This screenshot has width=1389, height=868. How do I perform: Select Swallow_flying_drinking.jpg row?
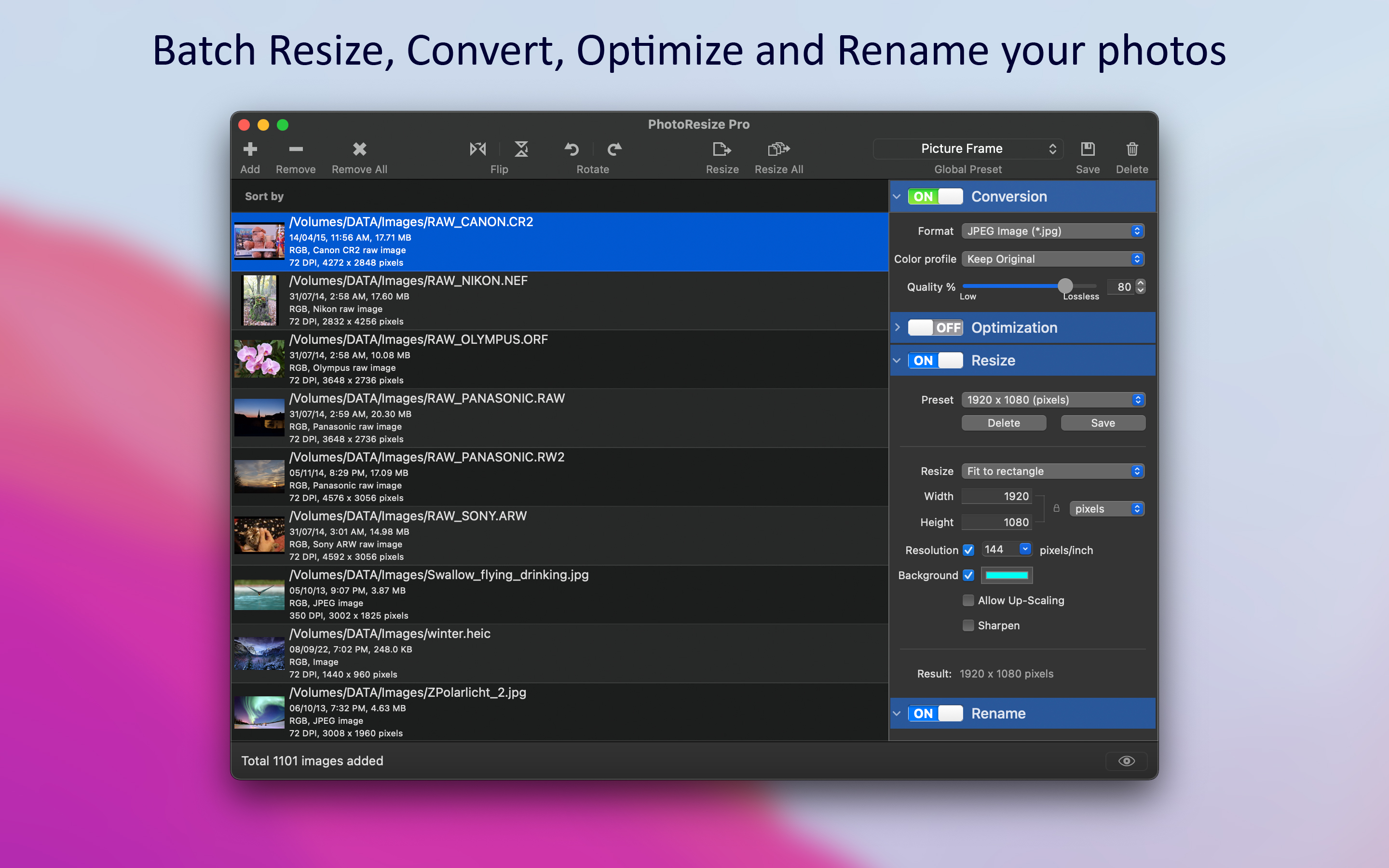559,595
